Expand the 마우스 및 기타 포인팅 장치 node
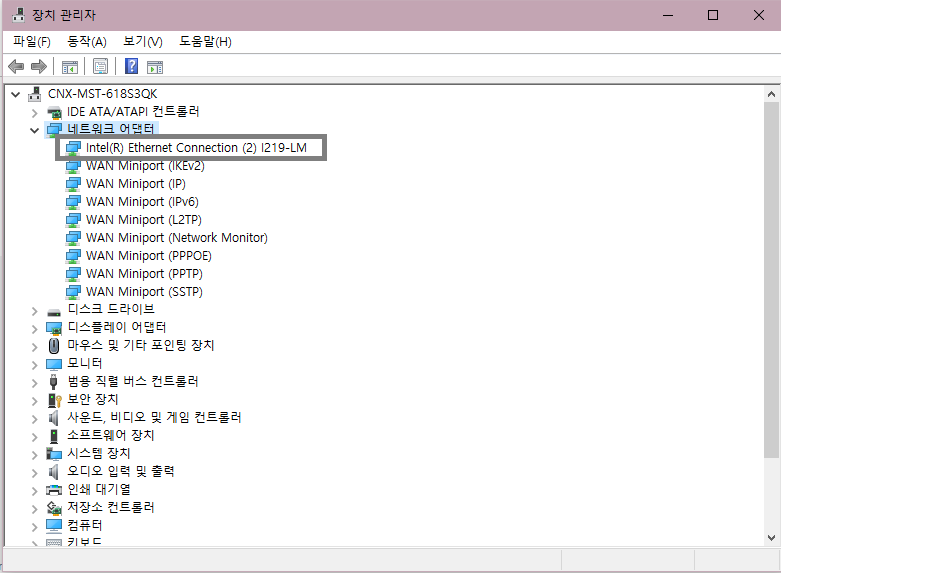 tap(34, 347)
